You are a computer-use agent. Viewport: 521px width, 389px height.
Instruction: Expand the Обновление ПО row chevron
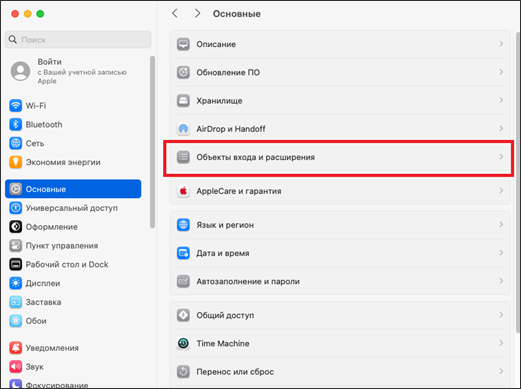pyautogui.click(x=501, y=72)
